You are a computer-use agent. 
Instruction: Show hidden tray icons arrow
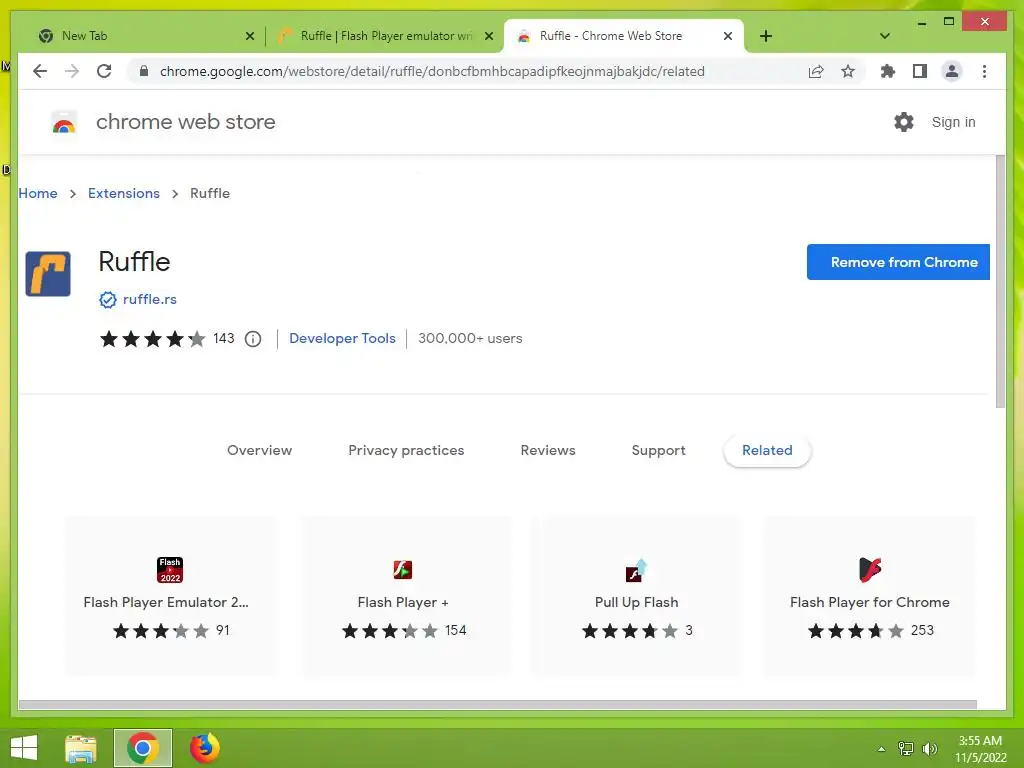tap(881, 749)
